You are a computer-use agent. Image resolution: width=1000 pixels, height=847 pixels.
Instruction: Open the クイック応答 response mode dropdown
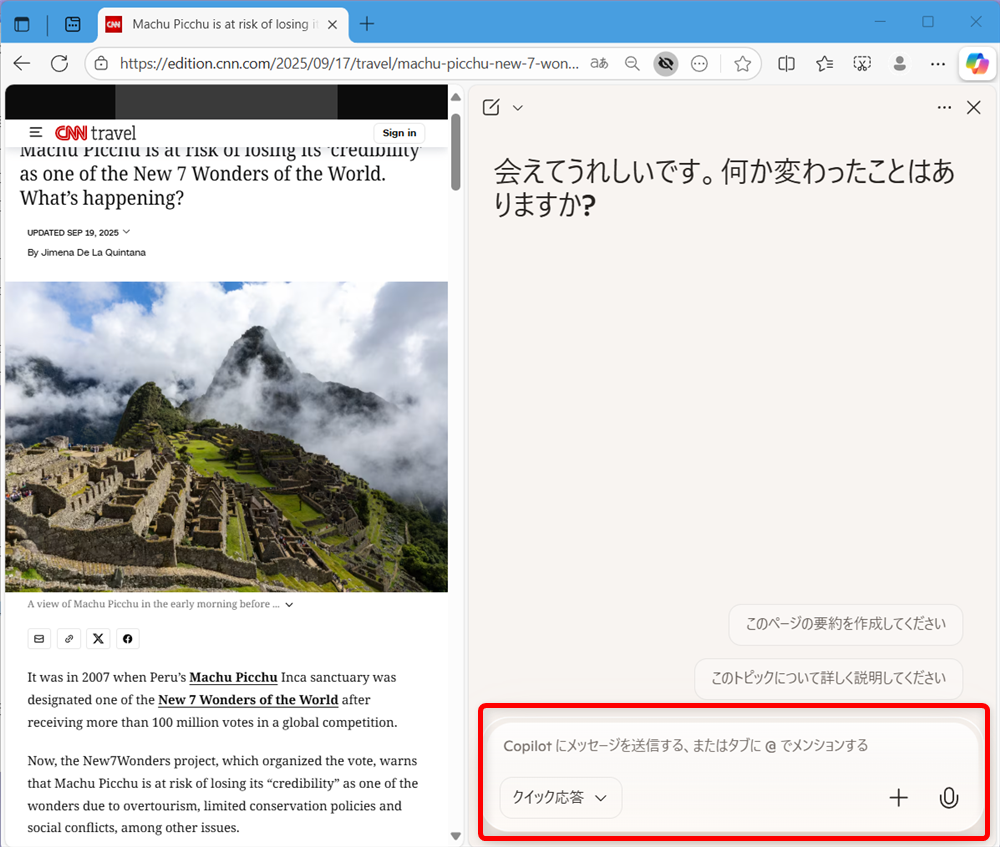tap(560, 798)
